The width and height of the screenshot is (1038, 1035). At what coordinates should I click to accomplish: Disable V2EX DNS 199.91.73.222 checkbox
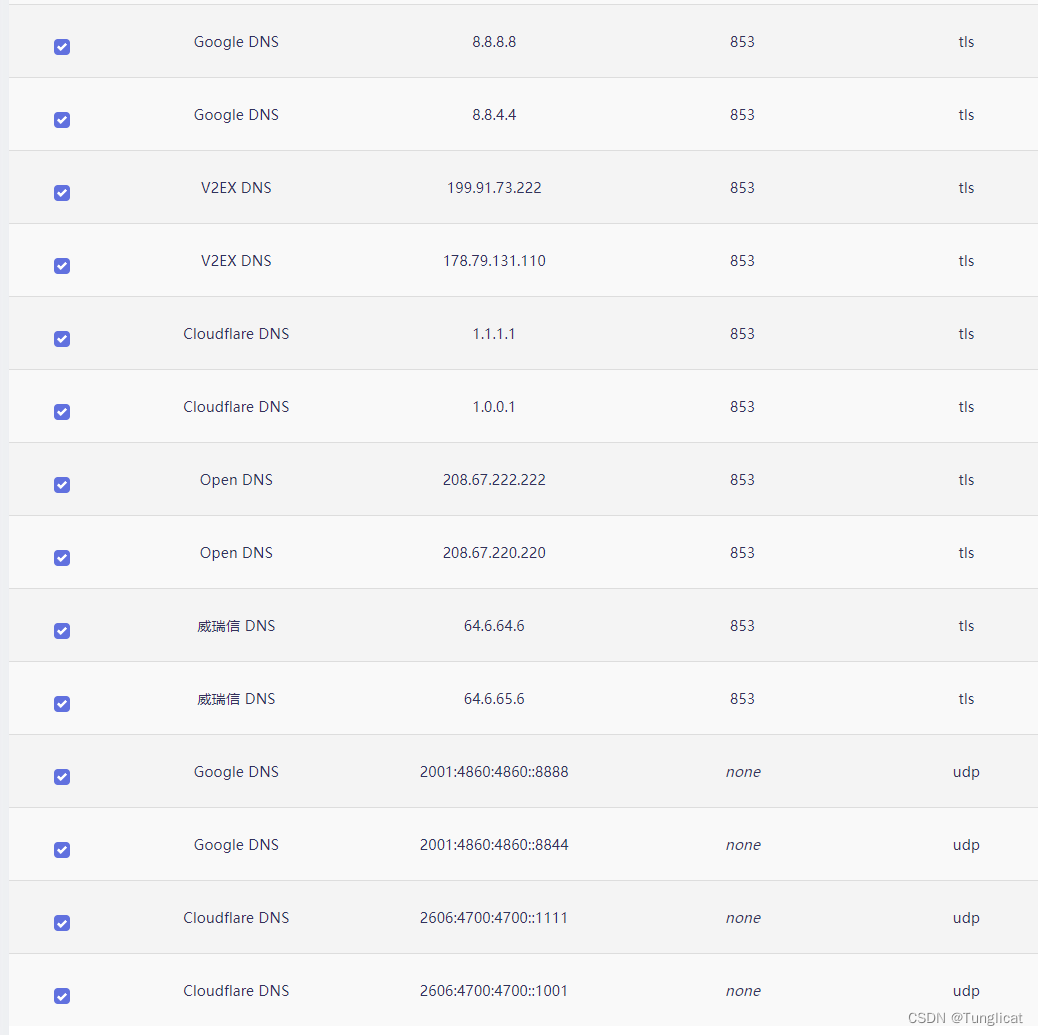coord(62,193)
